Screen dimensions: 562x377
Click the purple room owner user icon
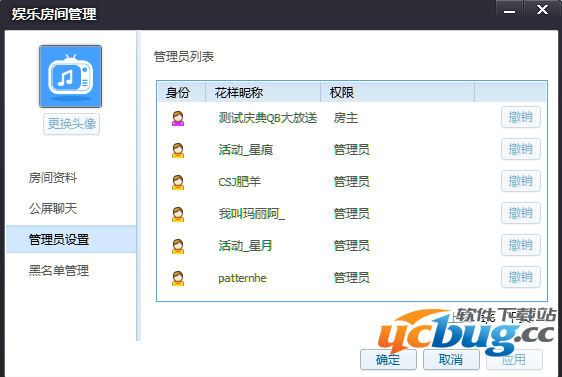pyautogui.click(x=178, y=118)
